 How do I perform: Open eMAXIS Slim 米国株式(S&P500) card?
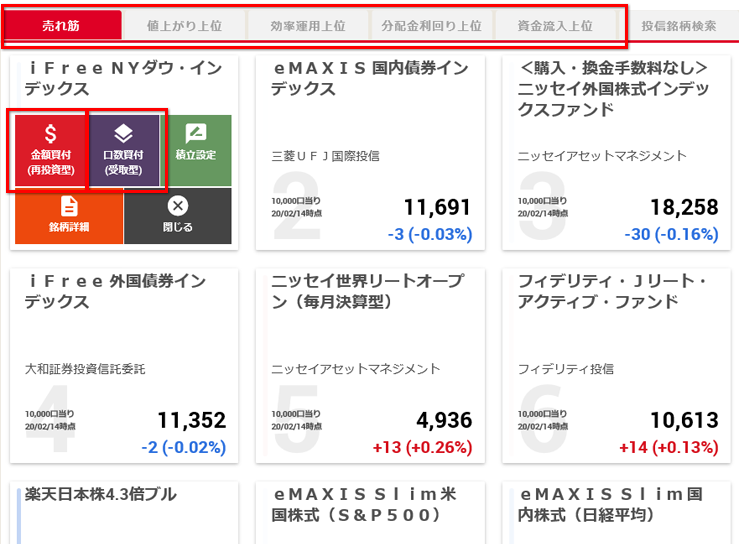pos(370,513)
